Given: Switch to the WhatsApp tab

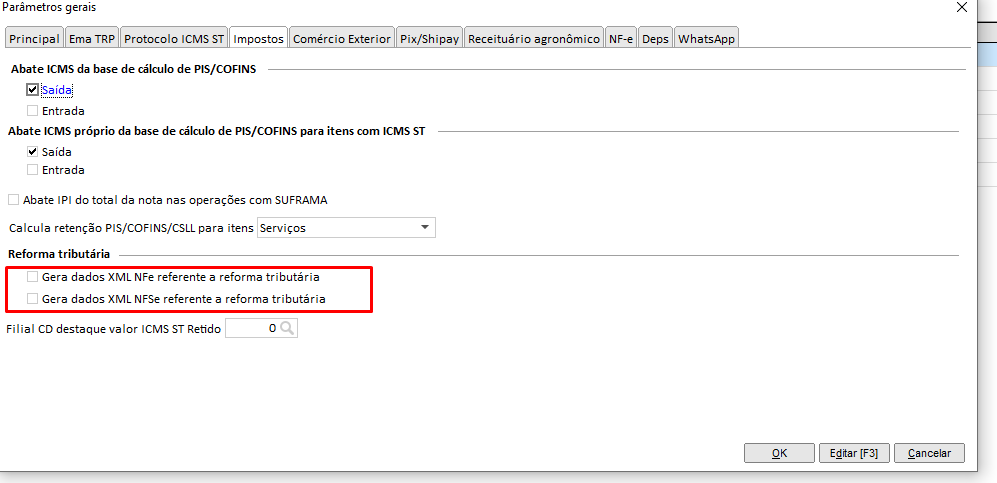Looking at the screenshot, I should coord(706,39).
